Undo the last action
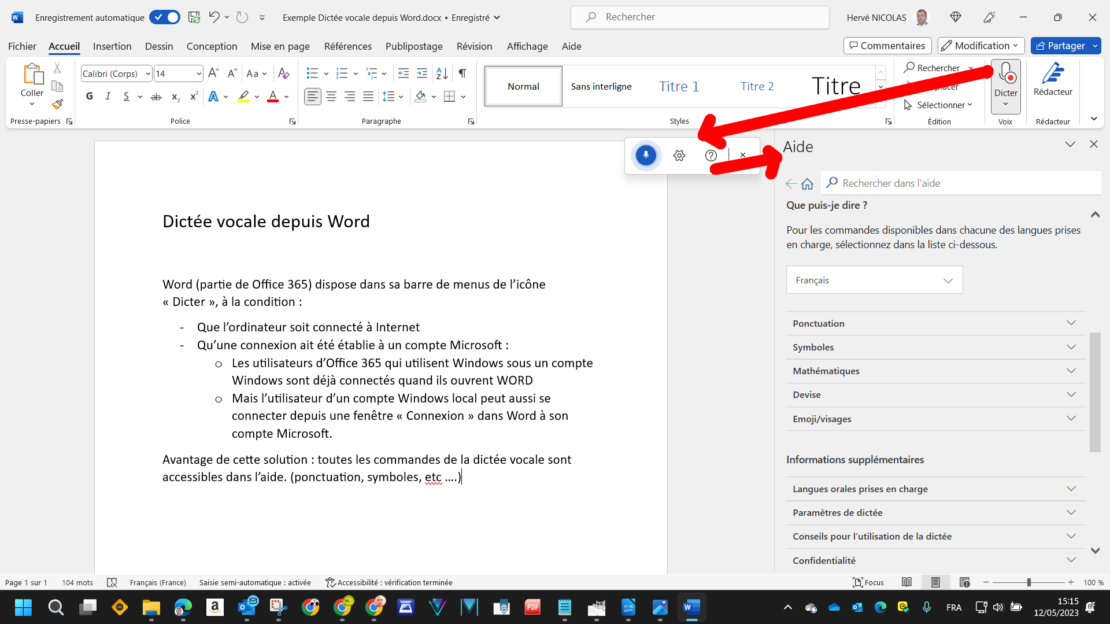 pyautogui.click(x=214, y=17)
